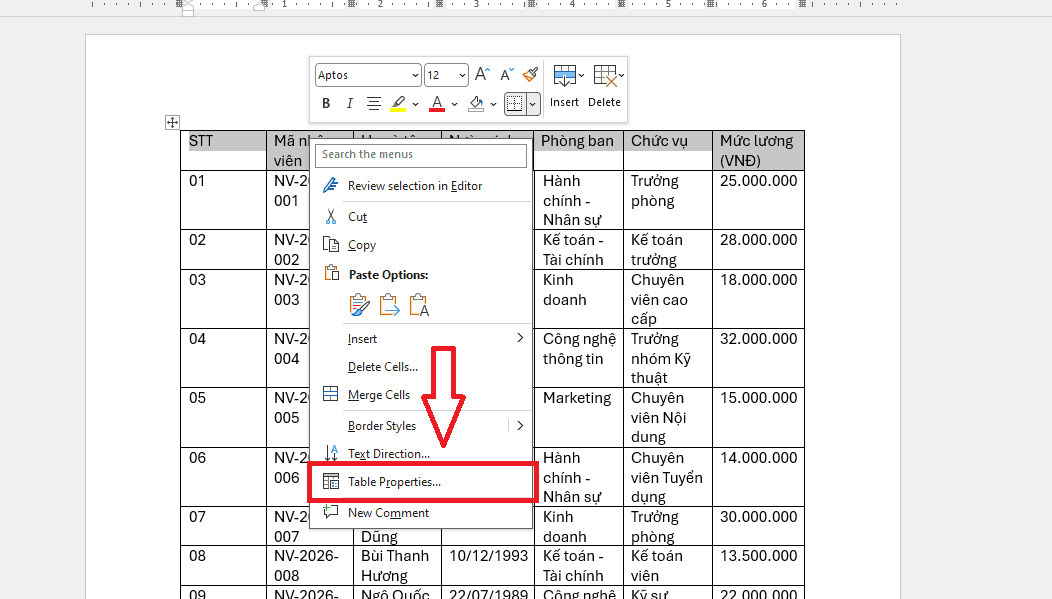
Task: Click the Chuyên viên Tuyển dụng cell
Action: pos(668,477)
